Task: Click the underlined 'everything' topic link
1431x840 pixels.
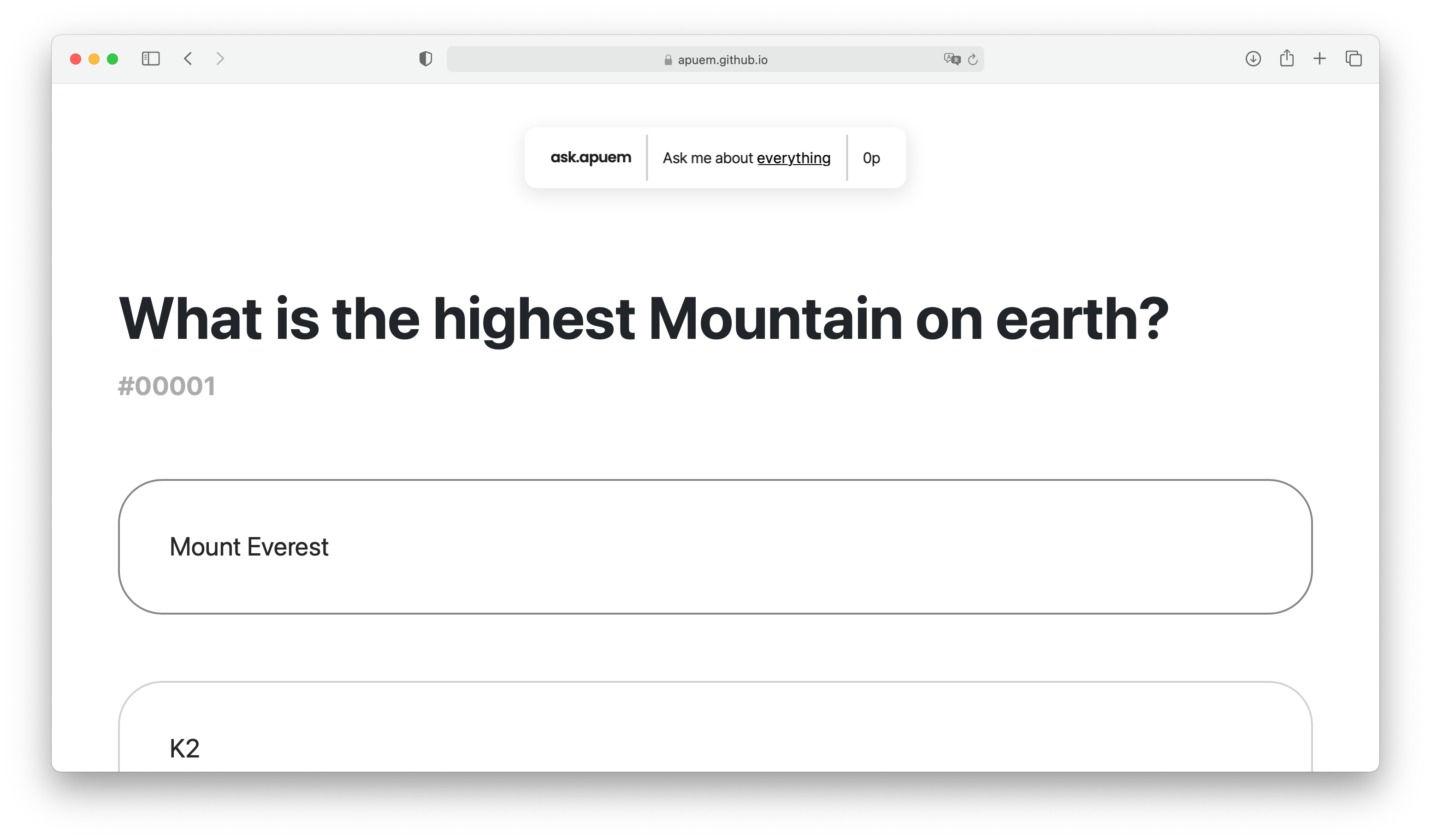Action: pyautogui.click(x=793, y=158)
